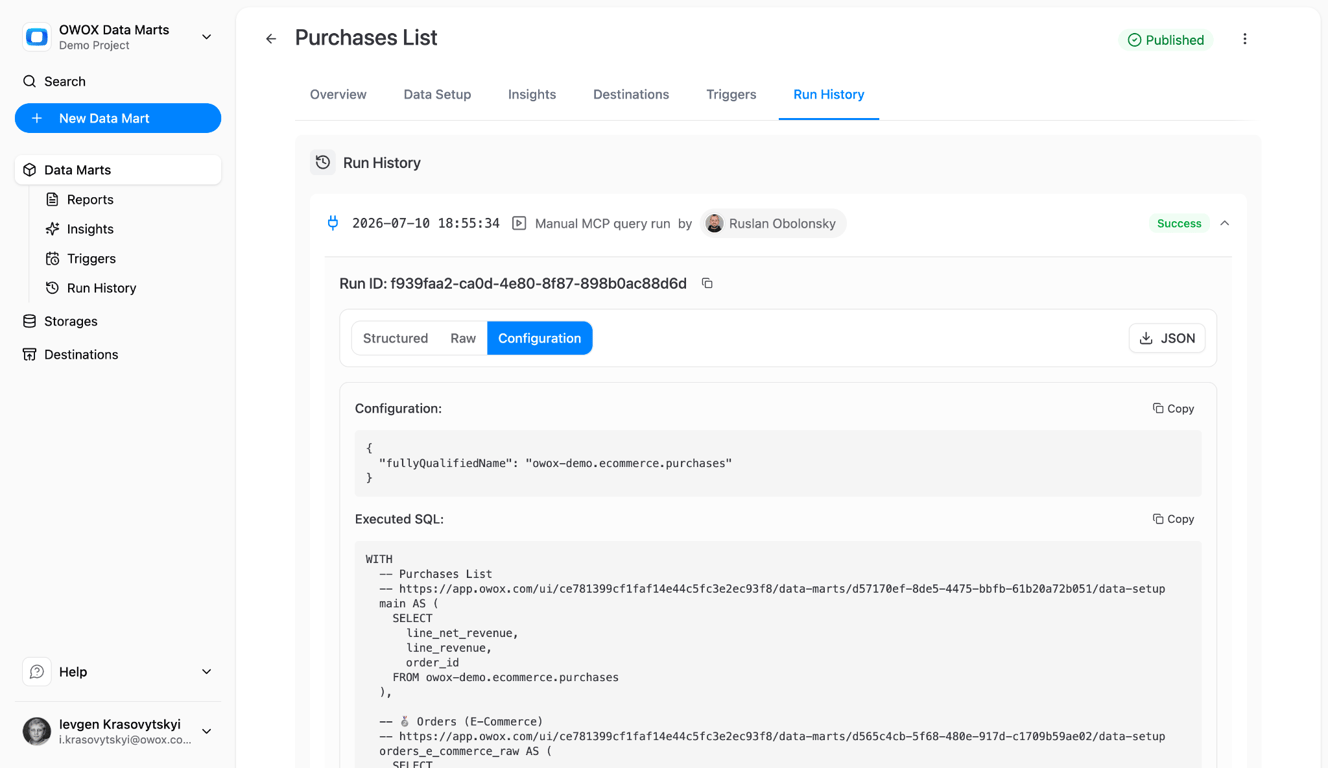Click the Run History clock icon in sidebar
The height and width of the screenshot is (768, 1328).
click(x=52, y=288)
